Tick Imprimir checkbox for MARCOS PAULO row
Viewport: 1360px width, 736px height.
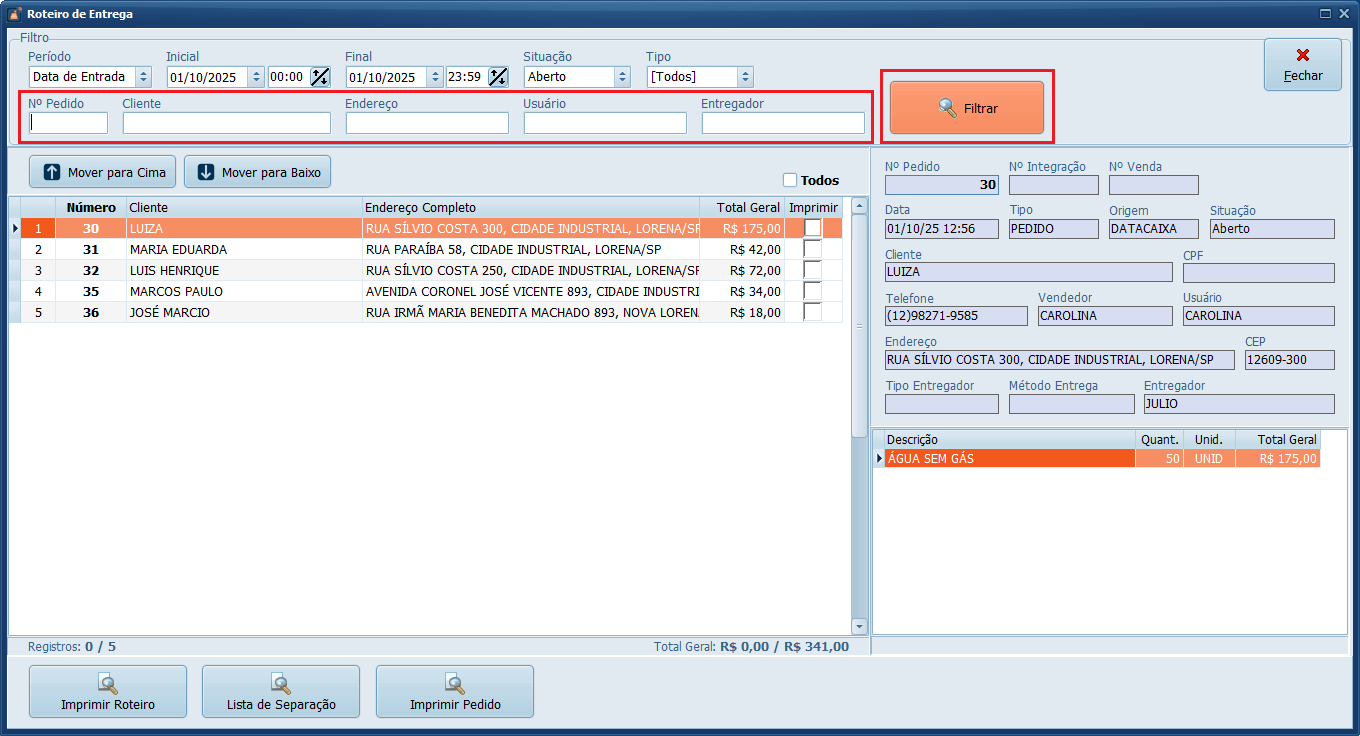coord(812,291)
